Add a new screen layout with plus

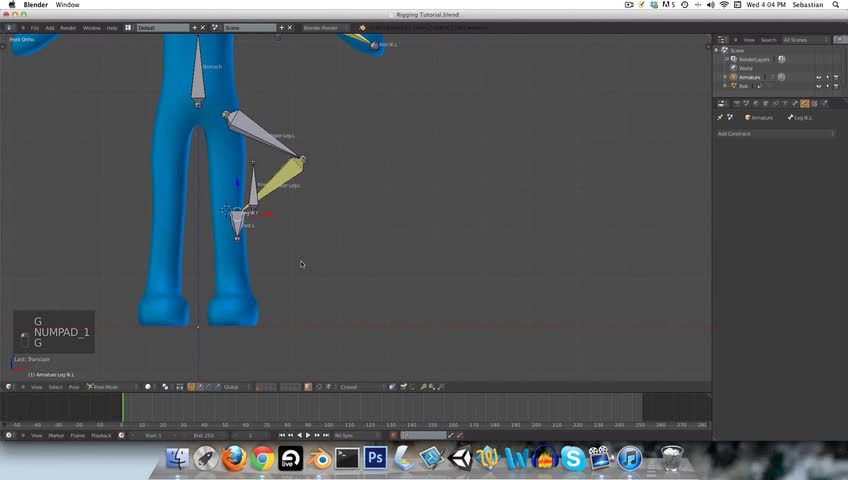195,28
